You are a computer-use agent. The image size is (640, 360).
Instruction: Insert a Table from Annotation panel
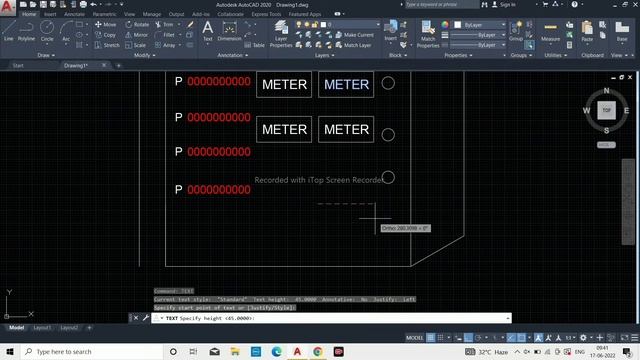255,45
